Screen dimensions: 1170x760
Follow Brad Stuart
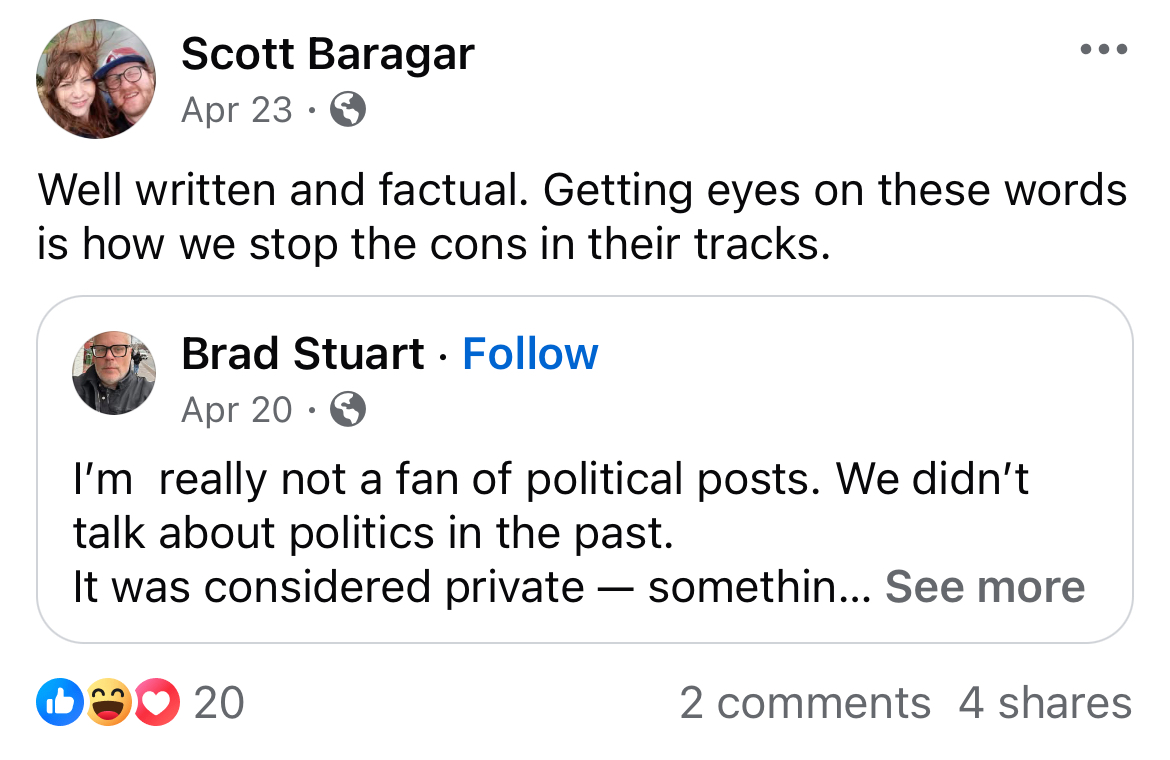click(x=530, y=354)
